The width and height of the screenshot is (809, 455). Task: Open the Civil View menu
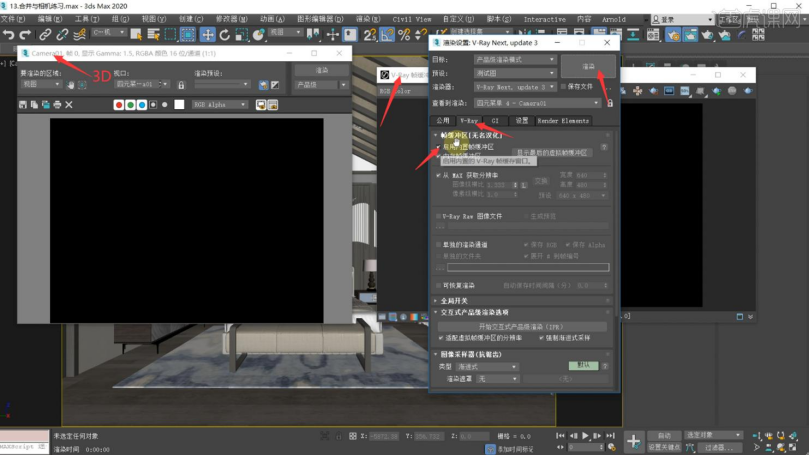(412, 19)
